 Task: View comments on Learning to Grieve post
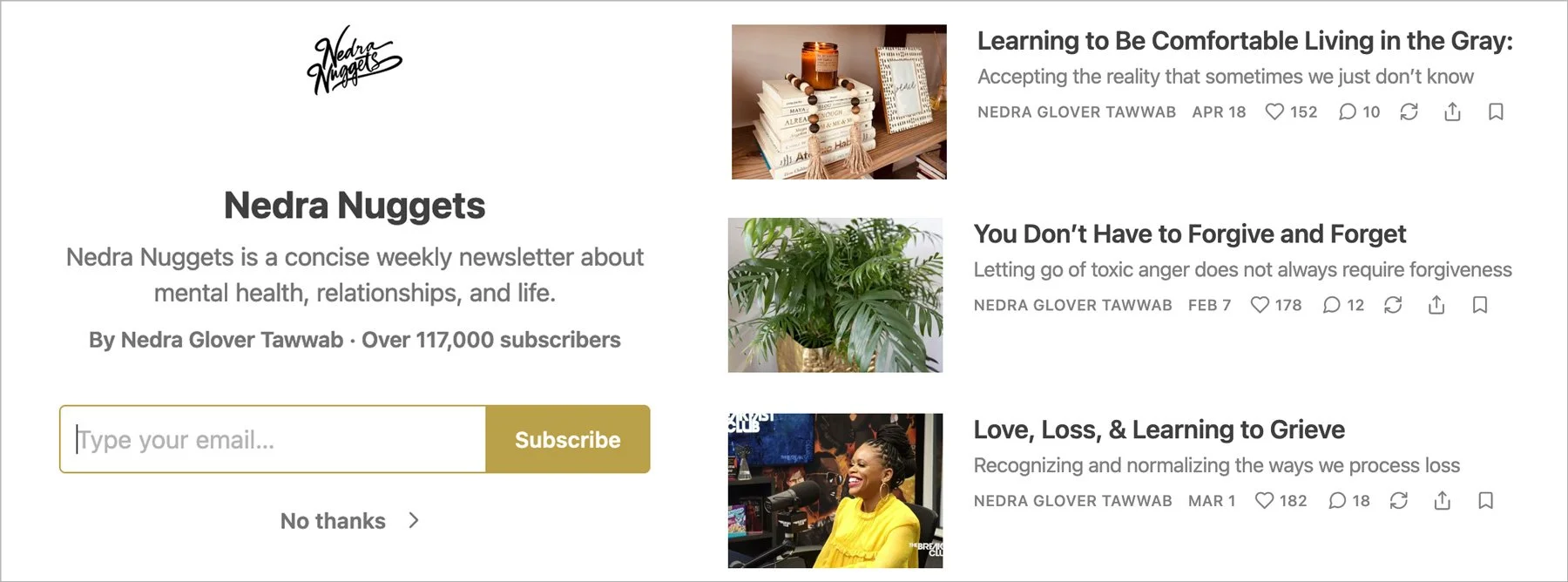(1348, 500)
